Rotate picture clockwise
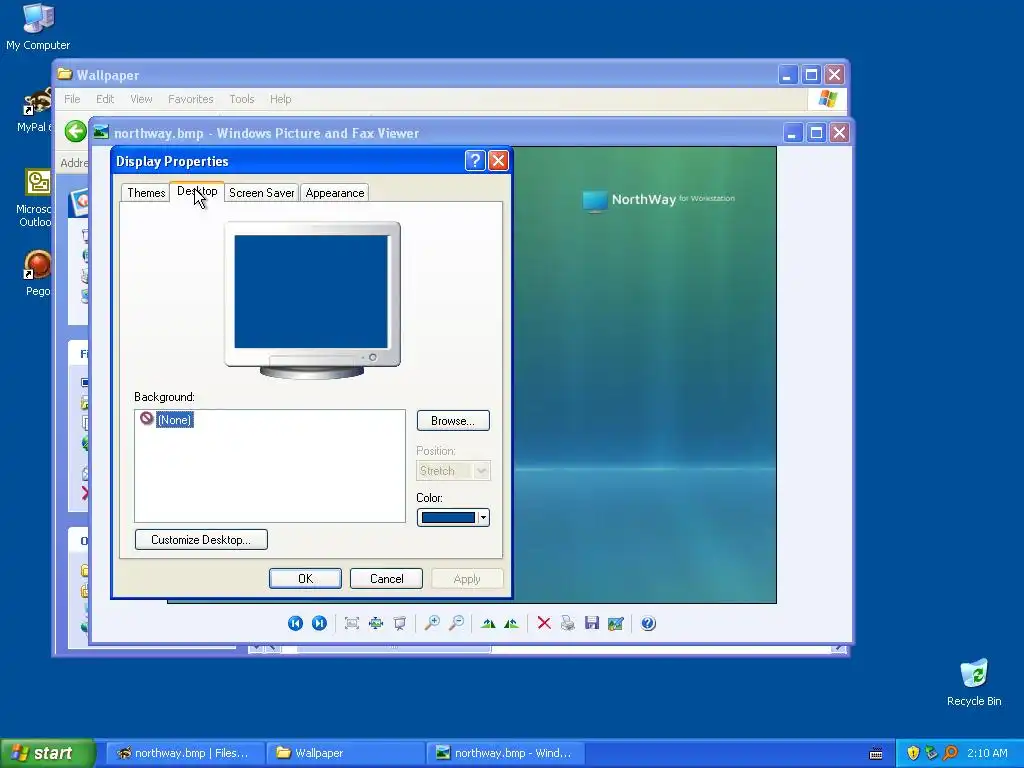The height and width of the screenshot is (768, 1024). point(488,623)
